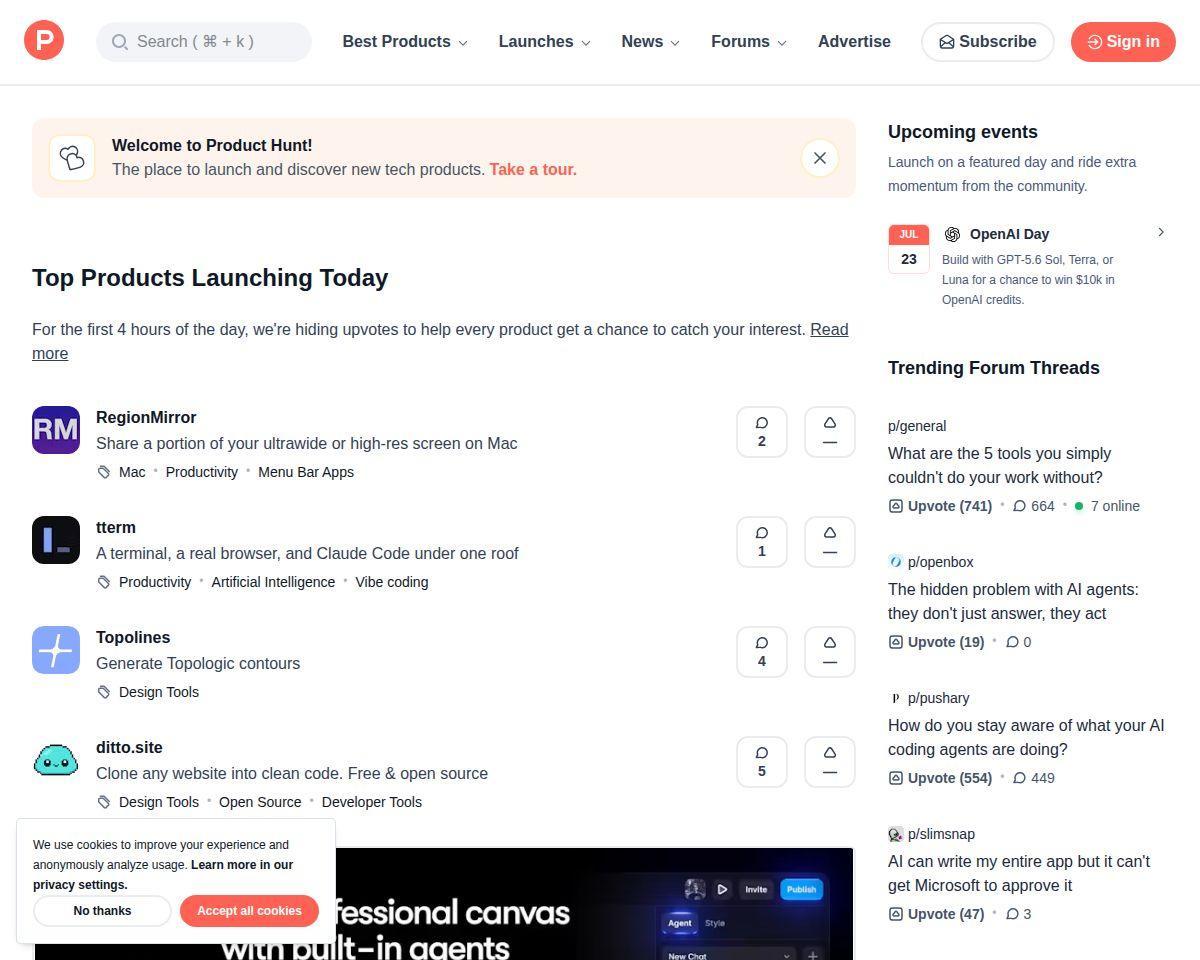The width and height of the screenshot is (1200, 960).
Task: Open the Product Hunt logo home link
Action: point(44,41)
